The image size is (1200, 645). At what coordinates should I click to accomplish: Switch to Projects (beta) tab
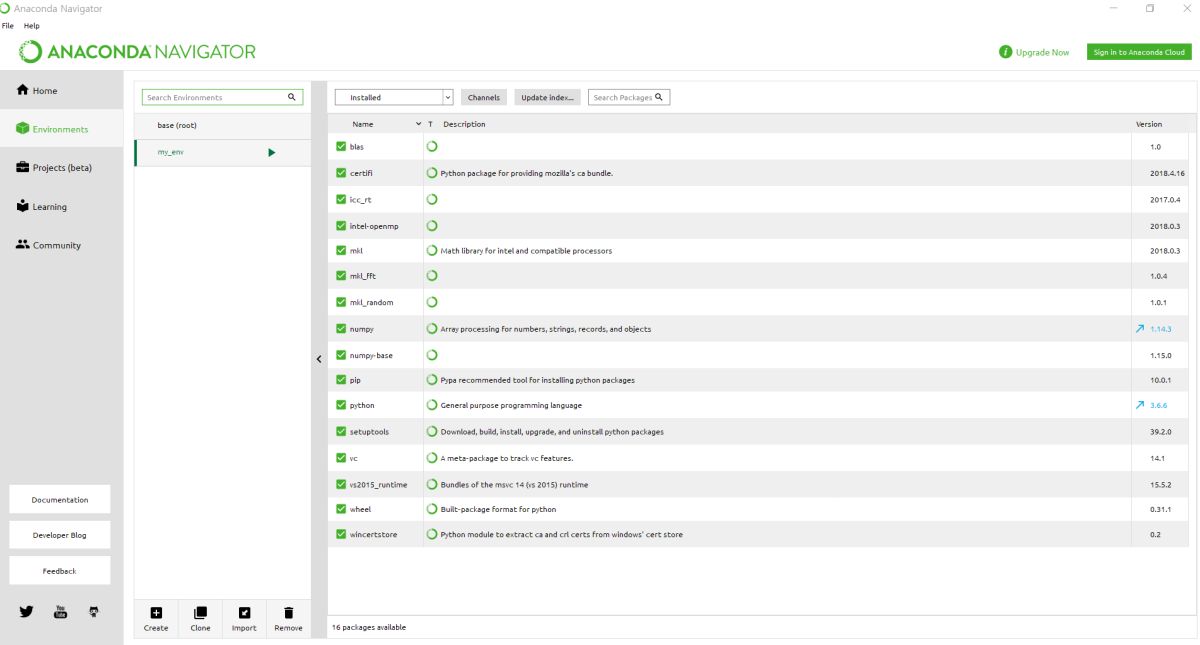pos(62,168)
